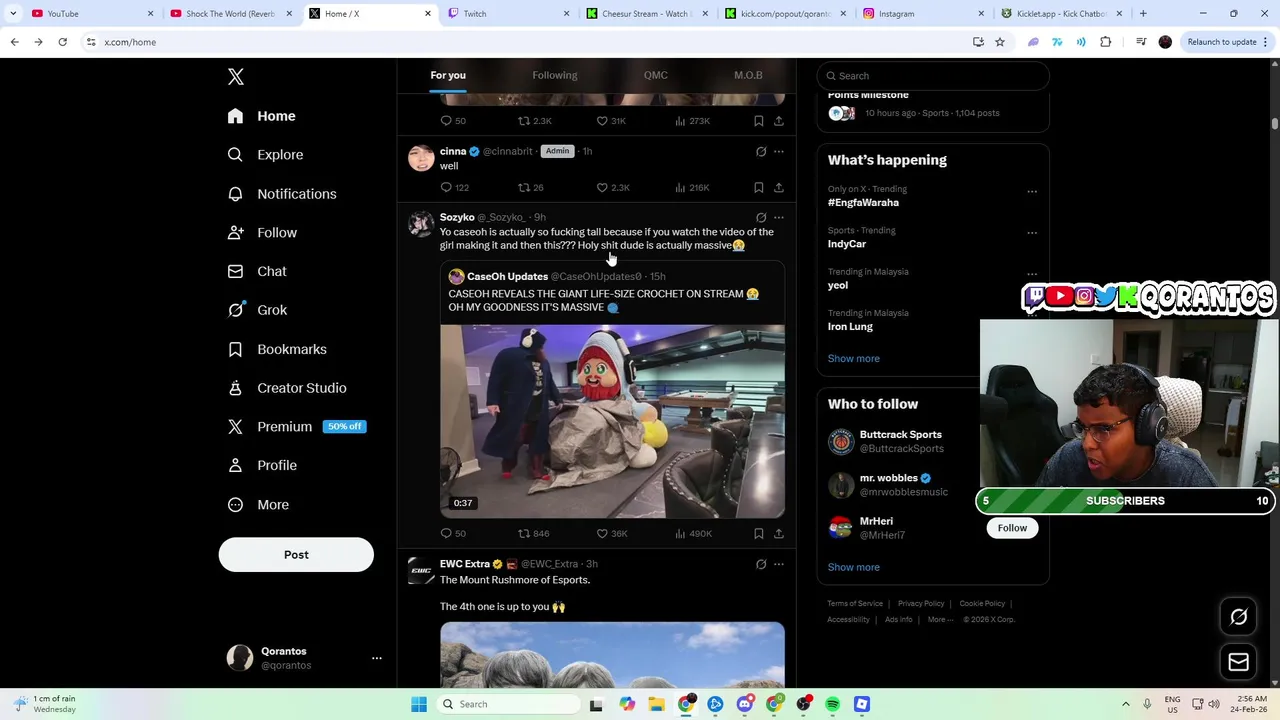Open options for #EngfaWaraha trend

click(x=1032, y=191)
